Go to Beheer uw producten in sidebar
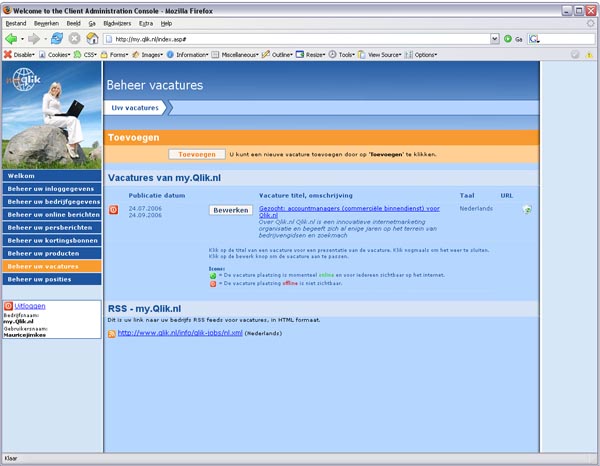 pos(50,253)
